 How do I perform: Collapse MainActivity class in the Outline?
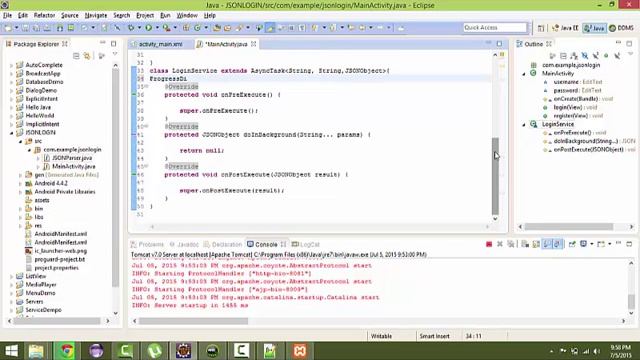point(524,74)
